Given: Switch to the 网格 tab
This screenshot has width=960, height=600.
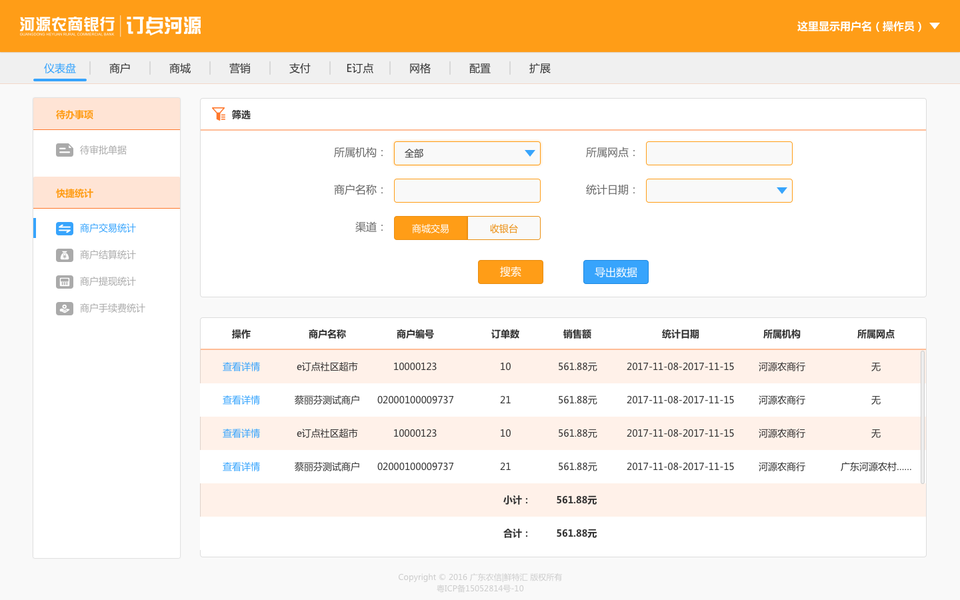Looking at the screenshot, I should [x=419, y=69].
